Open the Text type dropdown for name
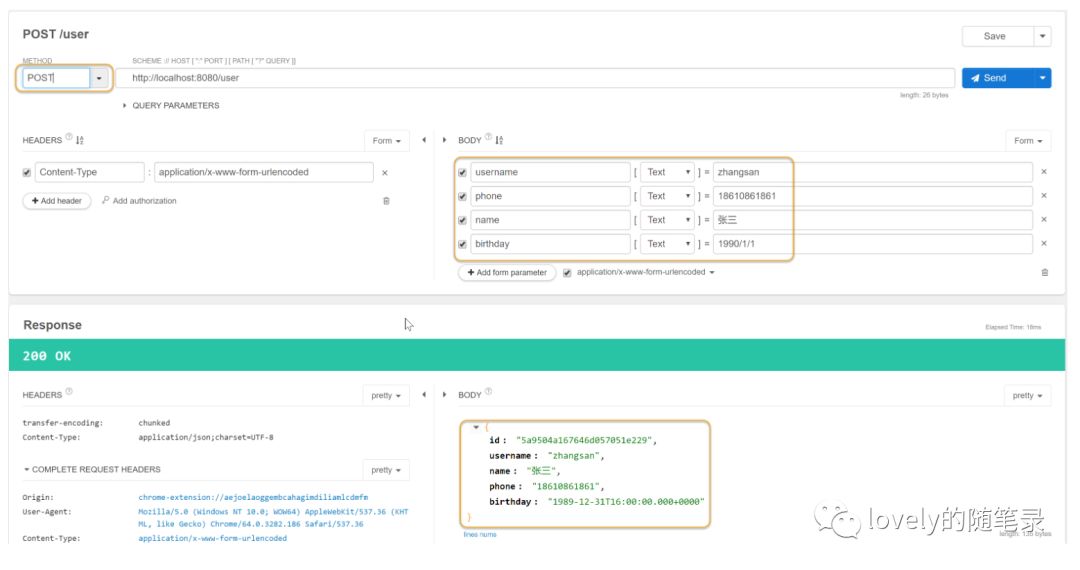Screen dimensions: 1080x570 [x=667, y=220]
